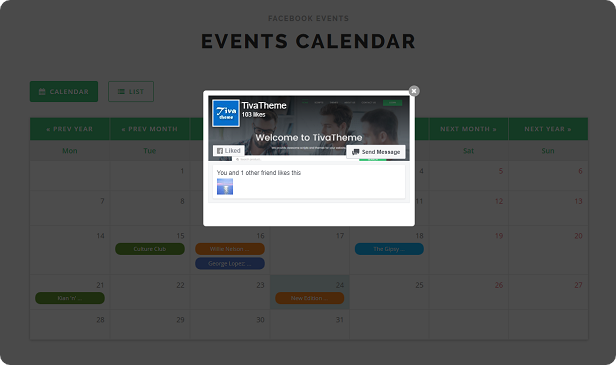Go to Prev Year
Screen dimensions: 616x365
pyautogui.click(x=70, y=129)
